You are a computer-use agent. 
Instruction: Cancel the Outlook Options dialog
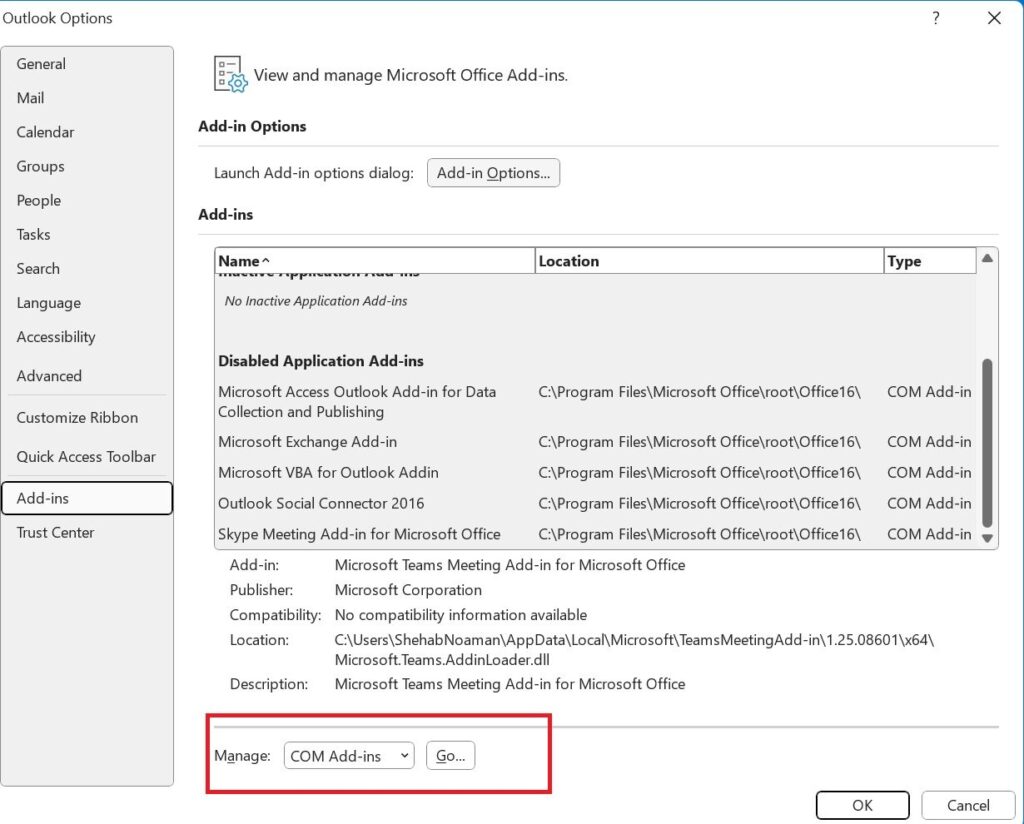point(968,805)
